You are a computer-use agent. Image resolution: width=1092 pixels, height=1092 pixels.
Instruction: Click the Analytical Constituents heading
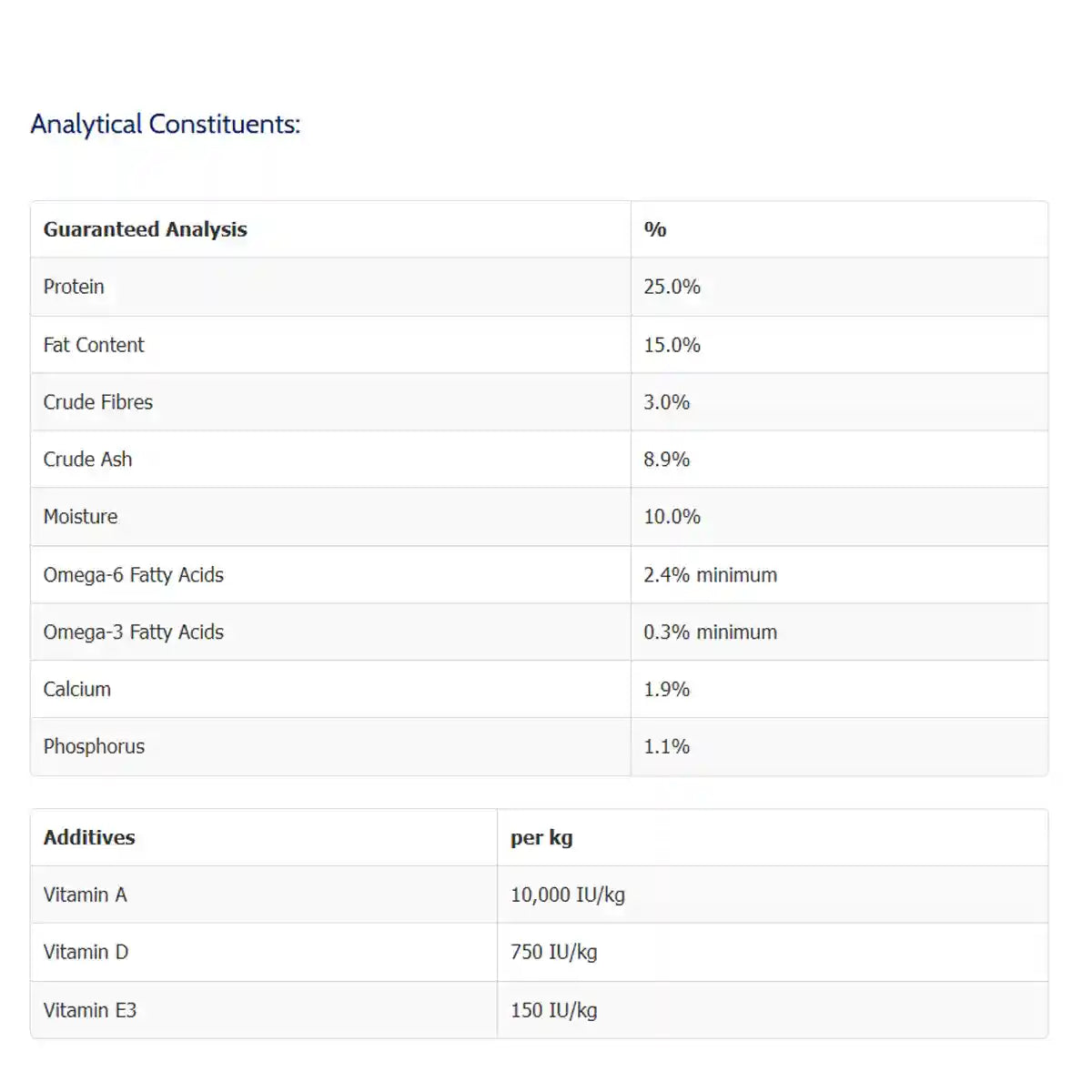click(165, 124)
